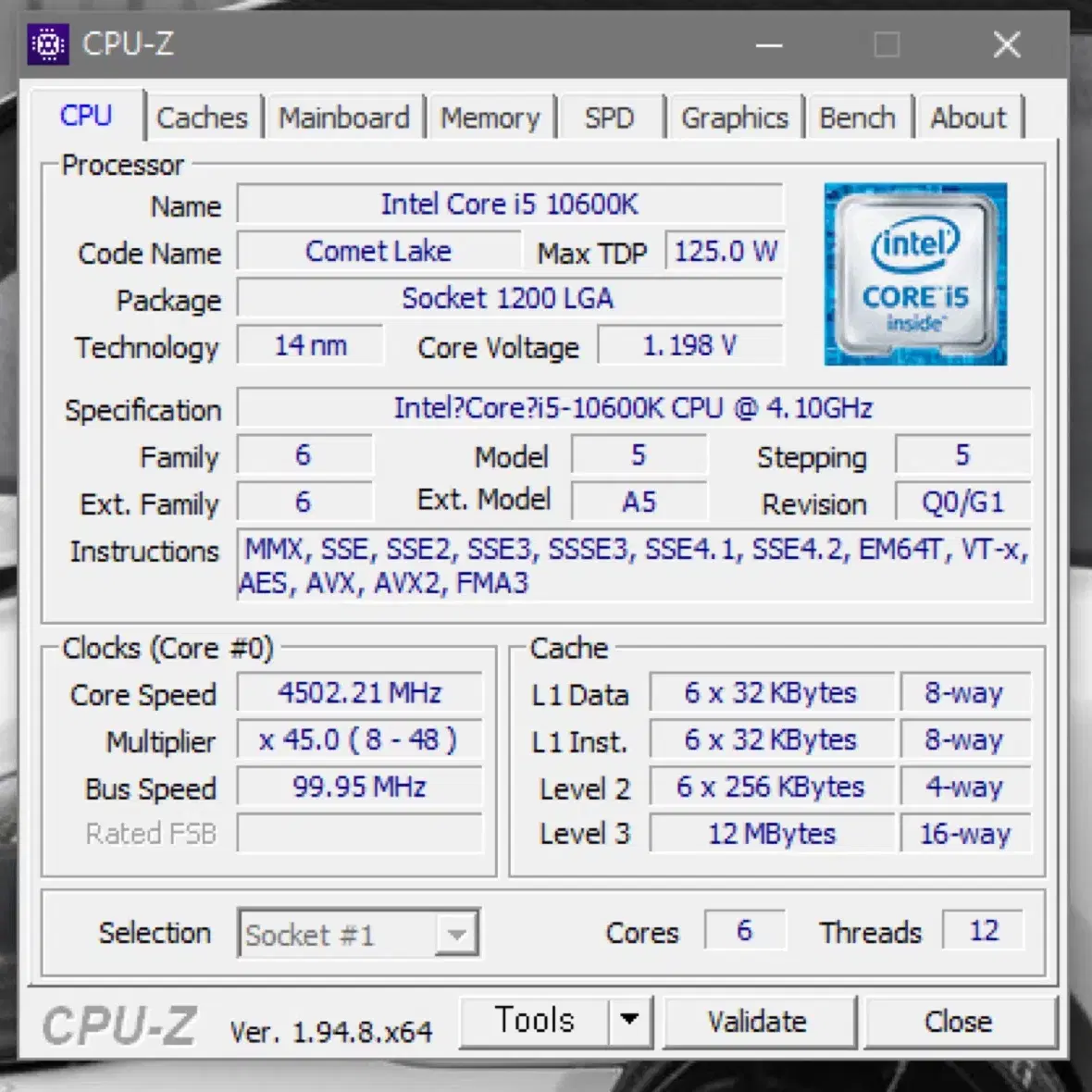Select the Memory tab

(x=490, y=118)
